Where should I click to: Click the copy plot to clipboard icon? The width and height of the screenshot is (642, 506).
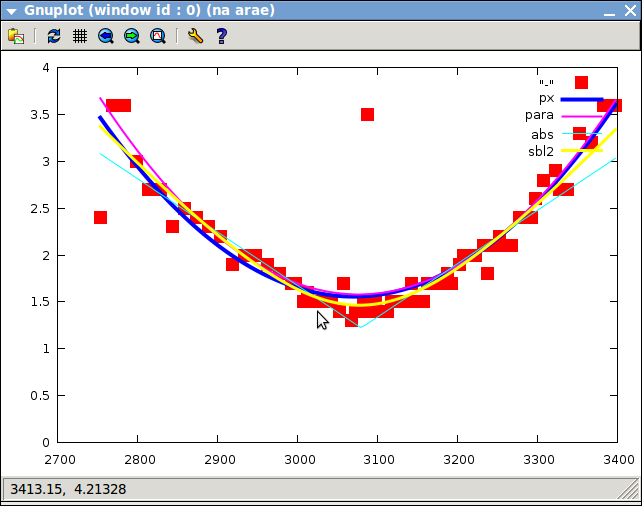tap(16, 36)
